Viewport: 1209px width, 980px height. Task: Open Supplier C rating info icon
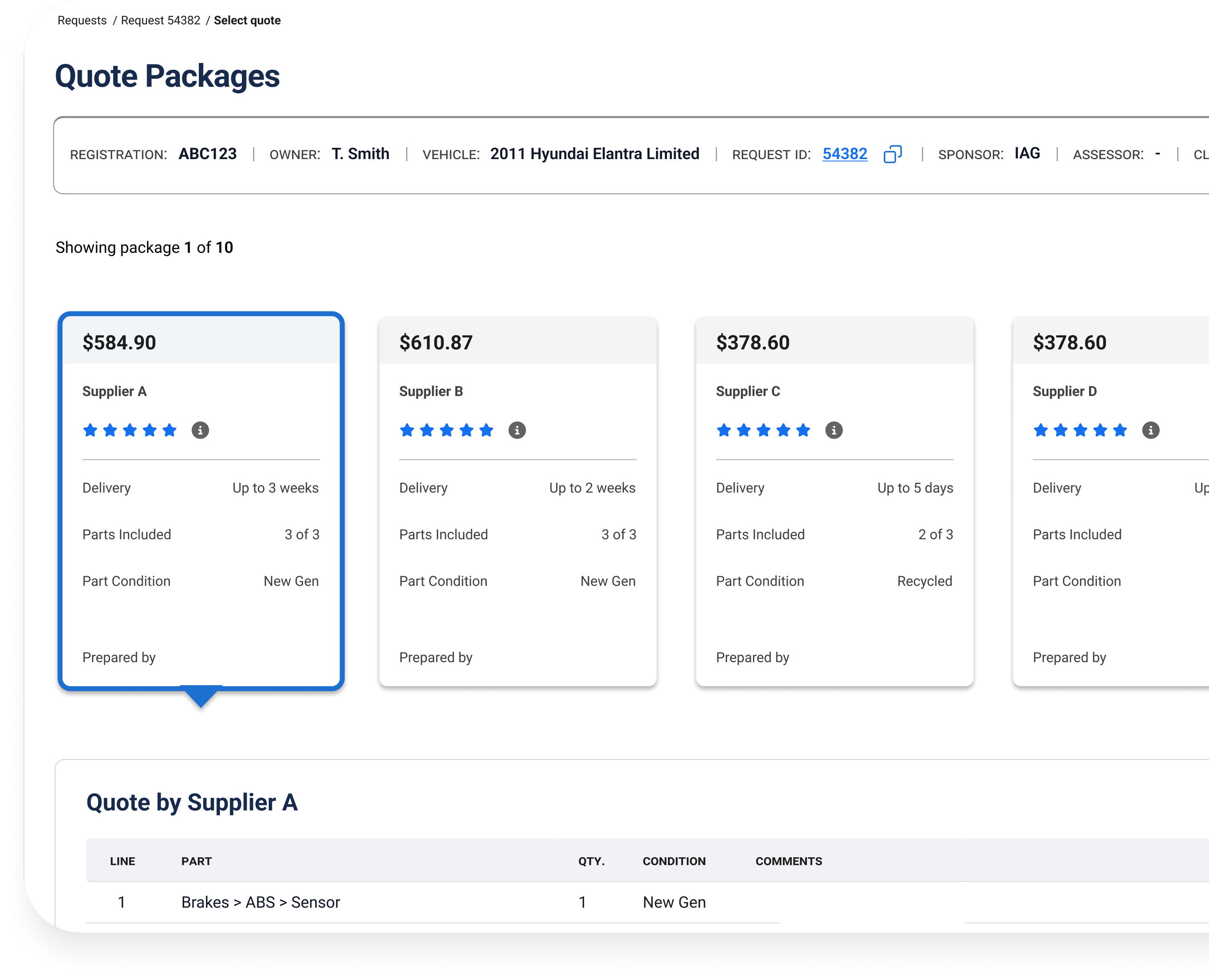pos(833,430)
